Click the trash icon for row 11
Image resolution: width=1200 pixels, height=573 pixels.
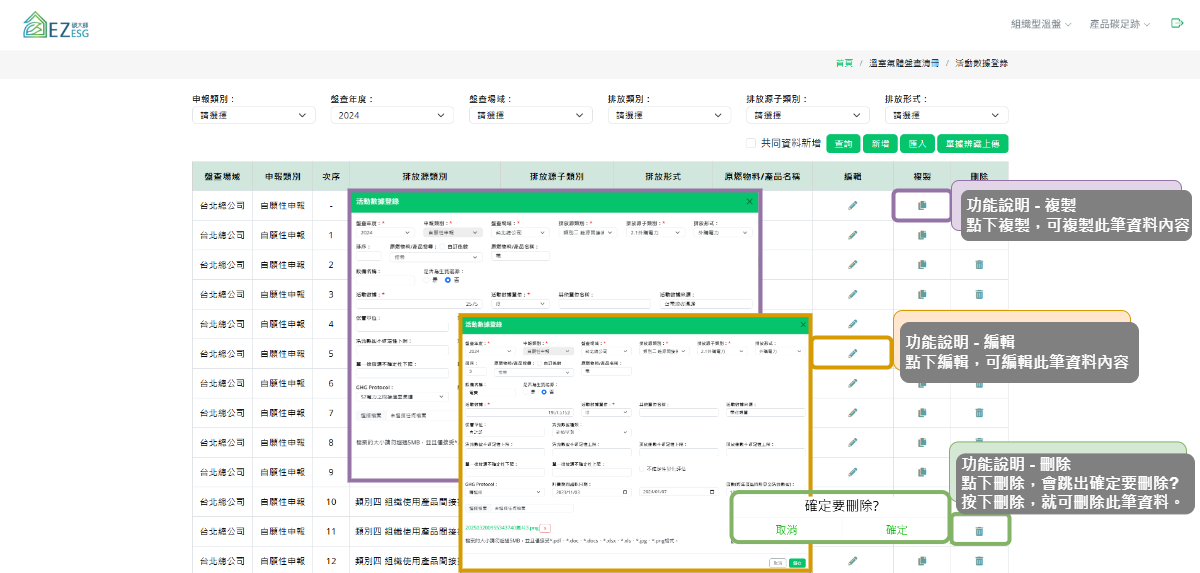(979, 531)
